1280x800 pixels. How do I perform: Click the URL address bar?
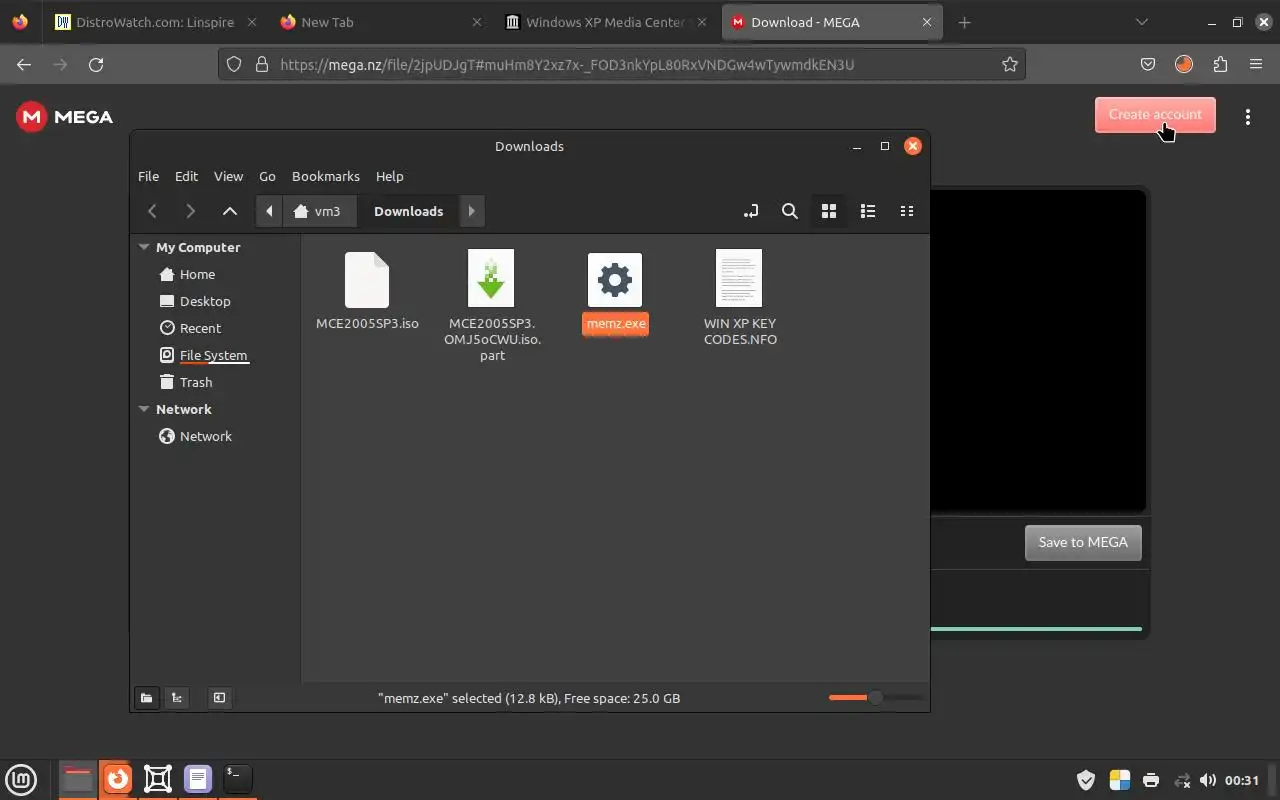(621, 64)
